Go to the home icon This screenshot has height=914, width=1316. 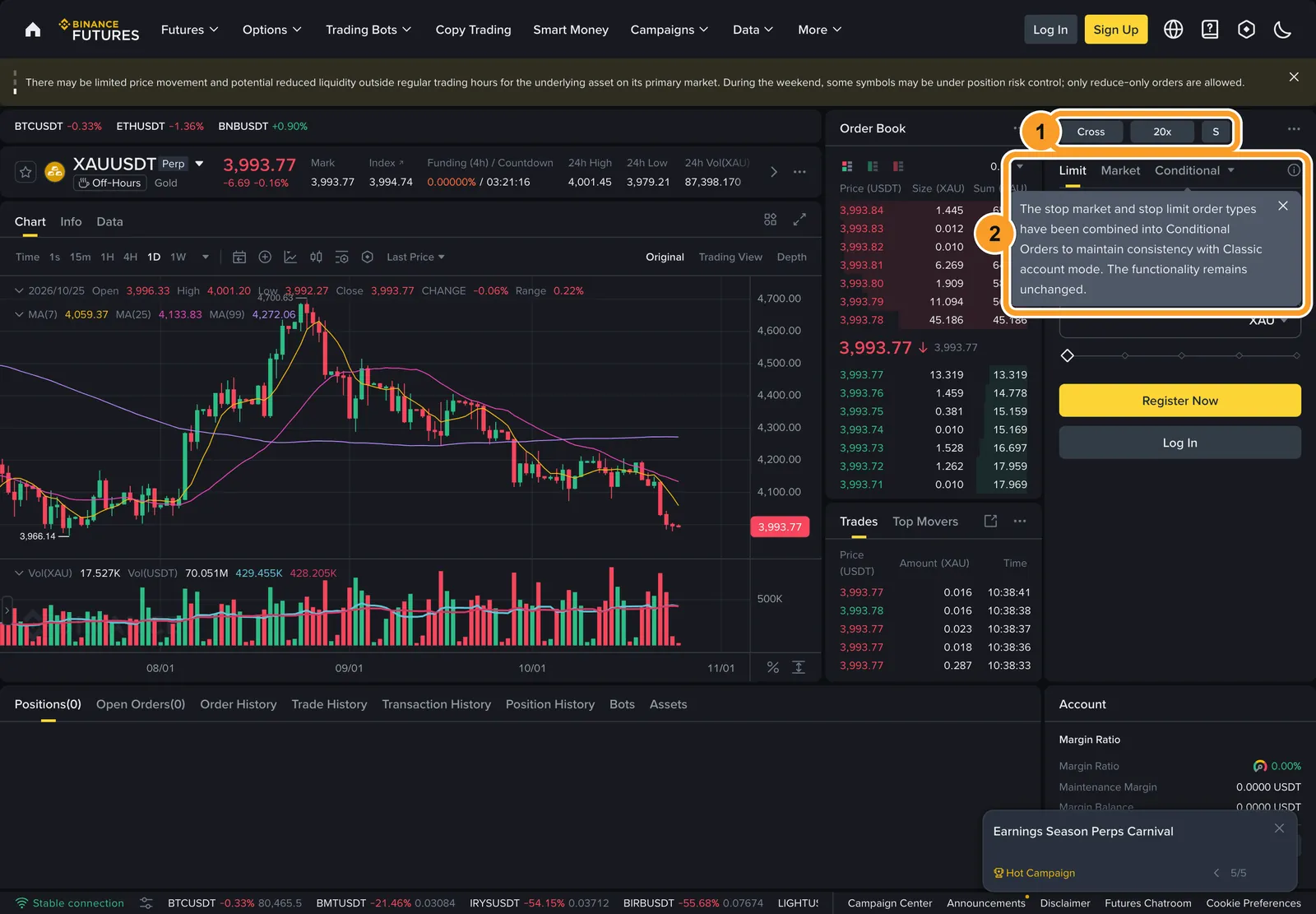pos(33,30)
